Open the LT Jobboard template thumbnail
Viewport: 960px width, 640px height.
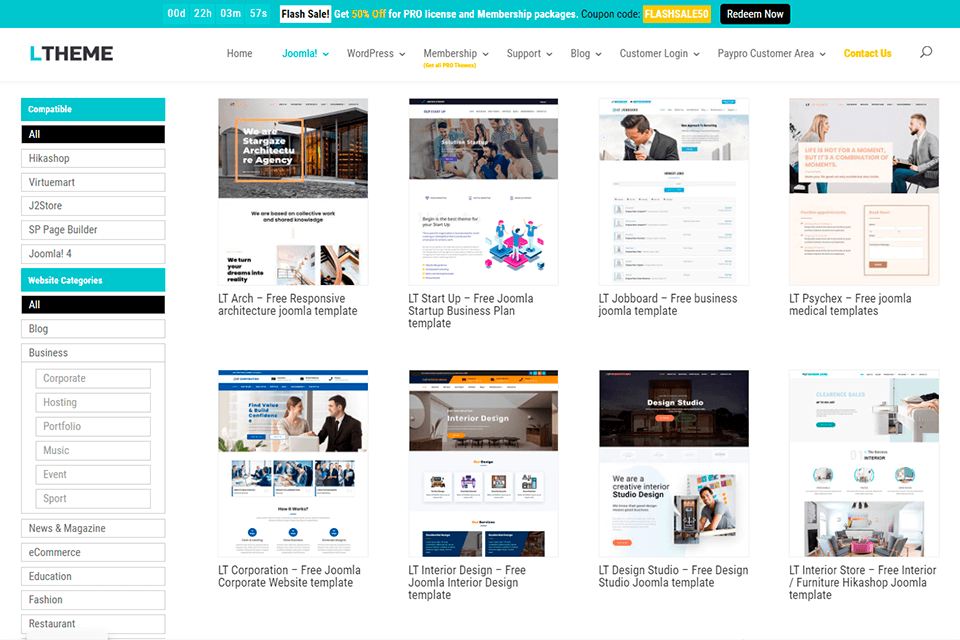673,192
